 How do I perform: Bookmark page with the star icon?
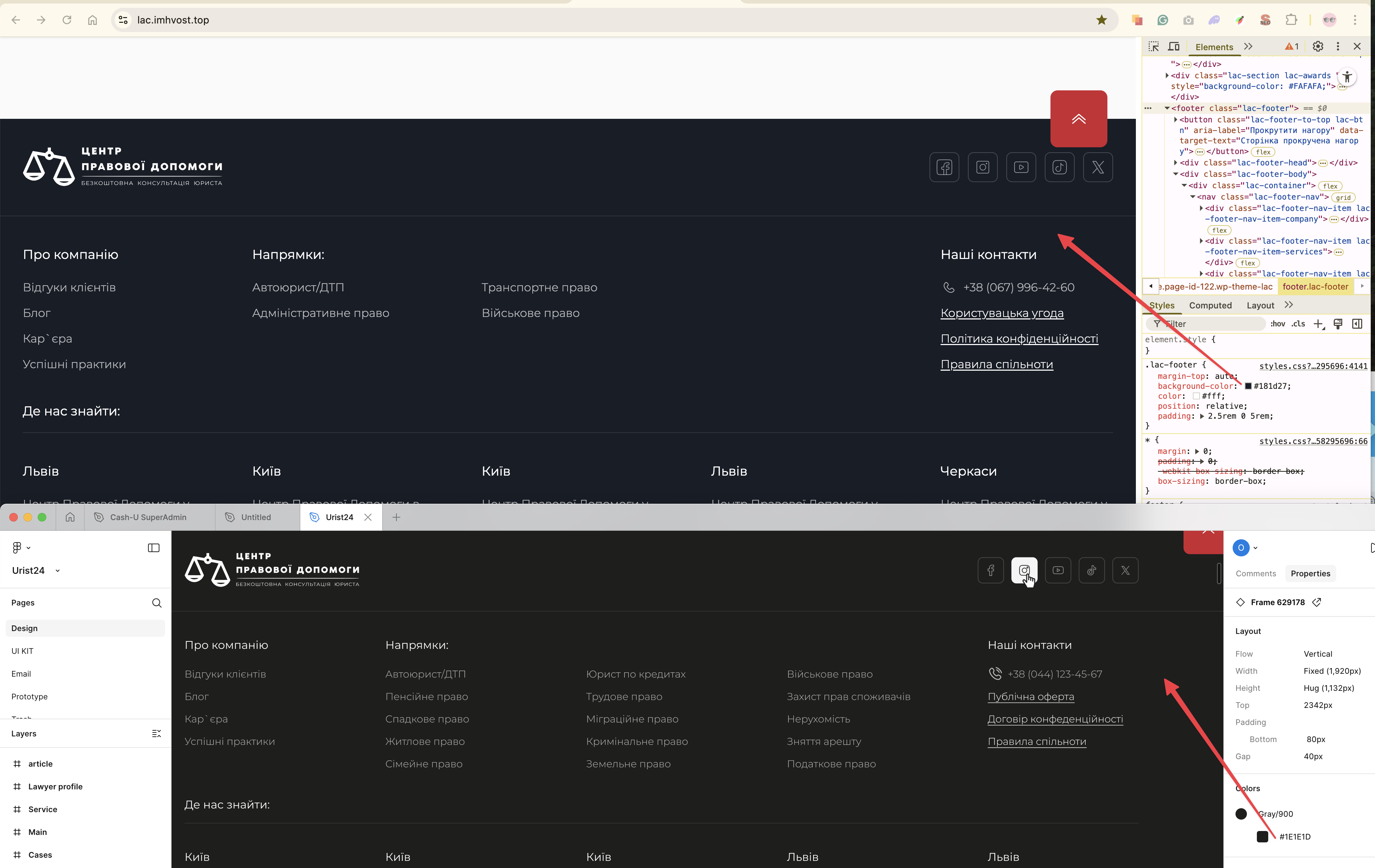pos(1101,20)
